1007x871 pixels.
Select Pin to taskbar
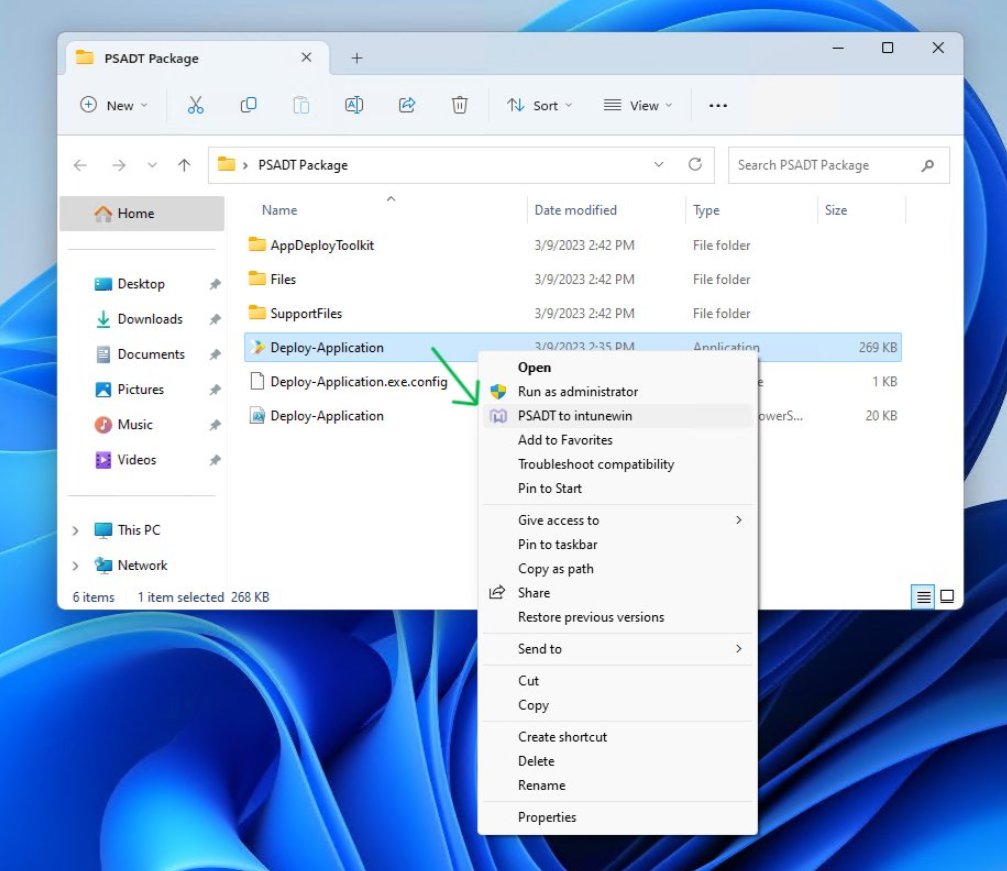click(617, 545)
